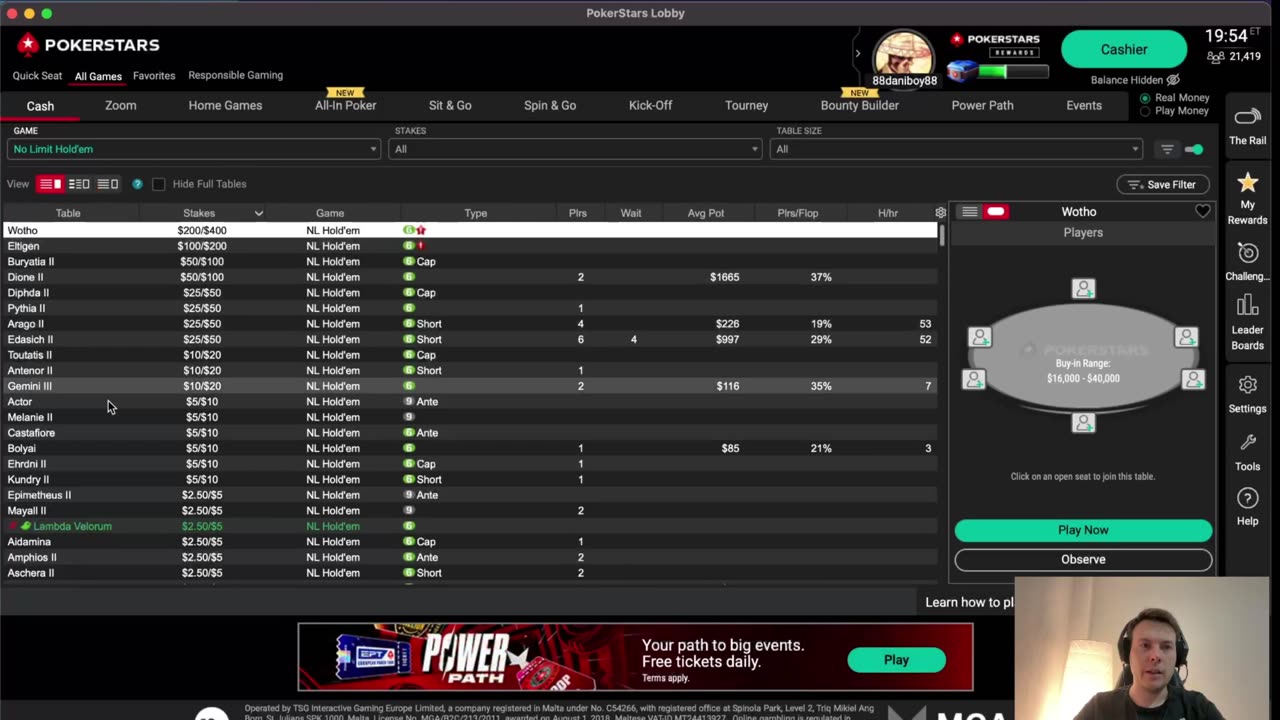
Task: Open the All-In Poker tab
Action: click(346, 105)
